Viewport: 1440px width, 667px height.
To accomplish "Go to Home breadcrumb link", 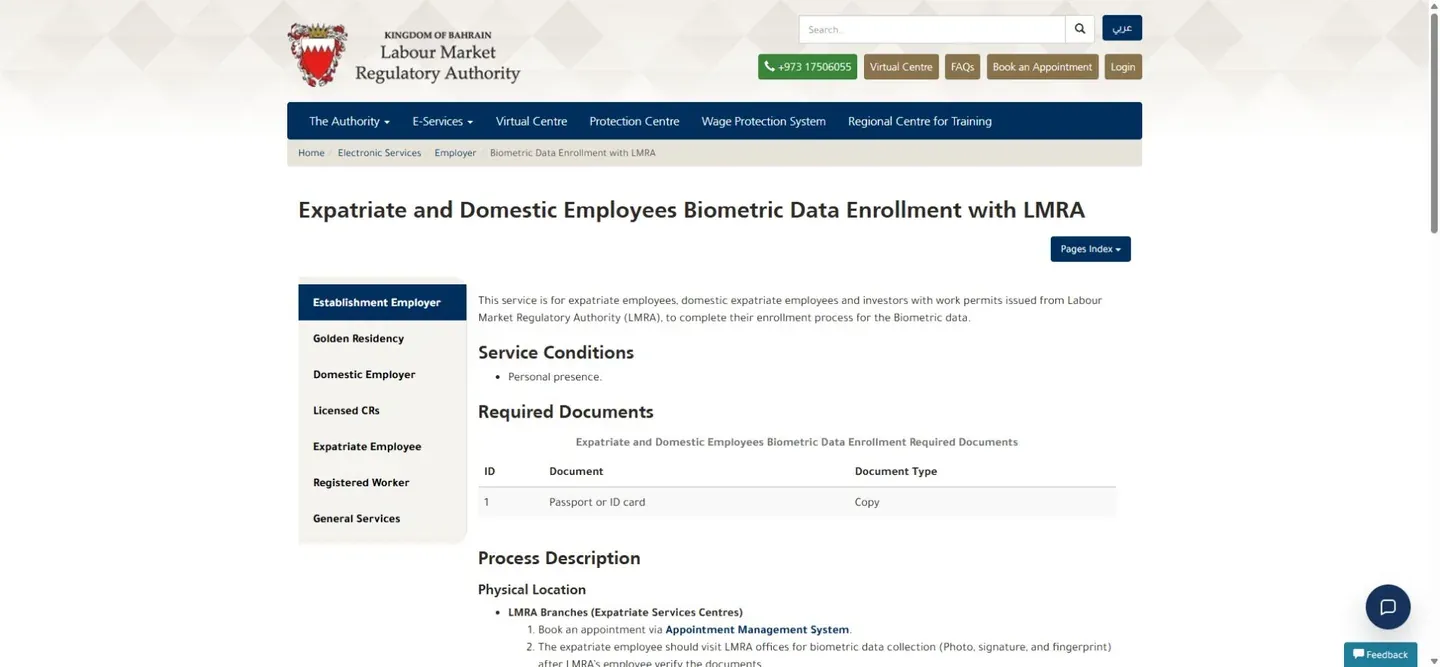I will tap(311, 153).
